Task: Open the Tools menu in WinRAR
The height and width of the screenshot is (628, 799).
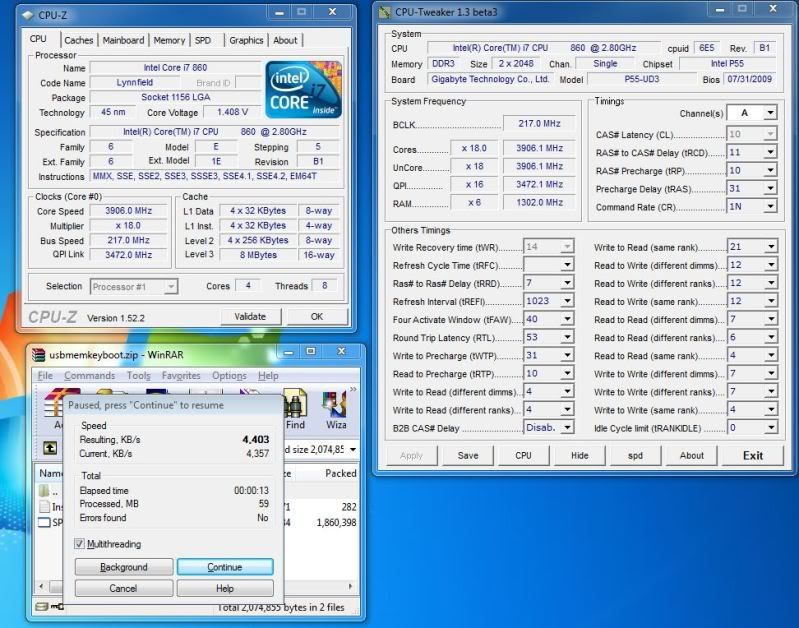Action: [139, 376]
